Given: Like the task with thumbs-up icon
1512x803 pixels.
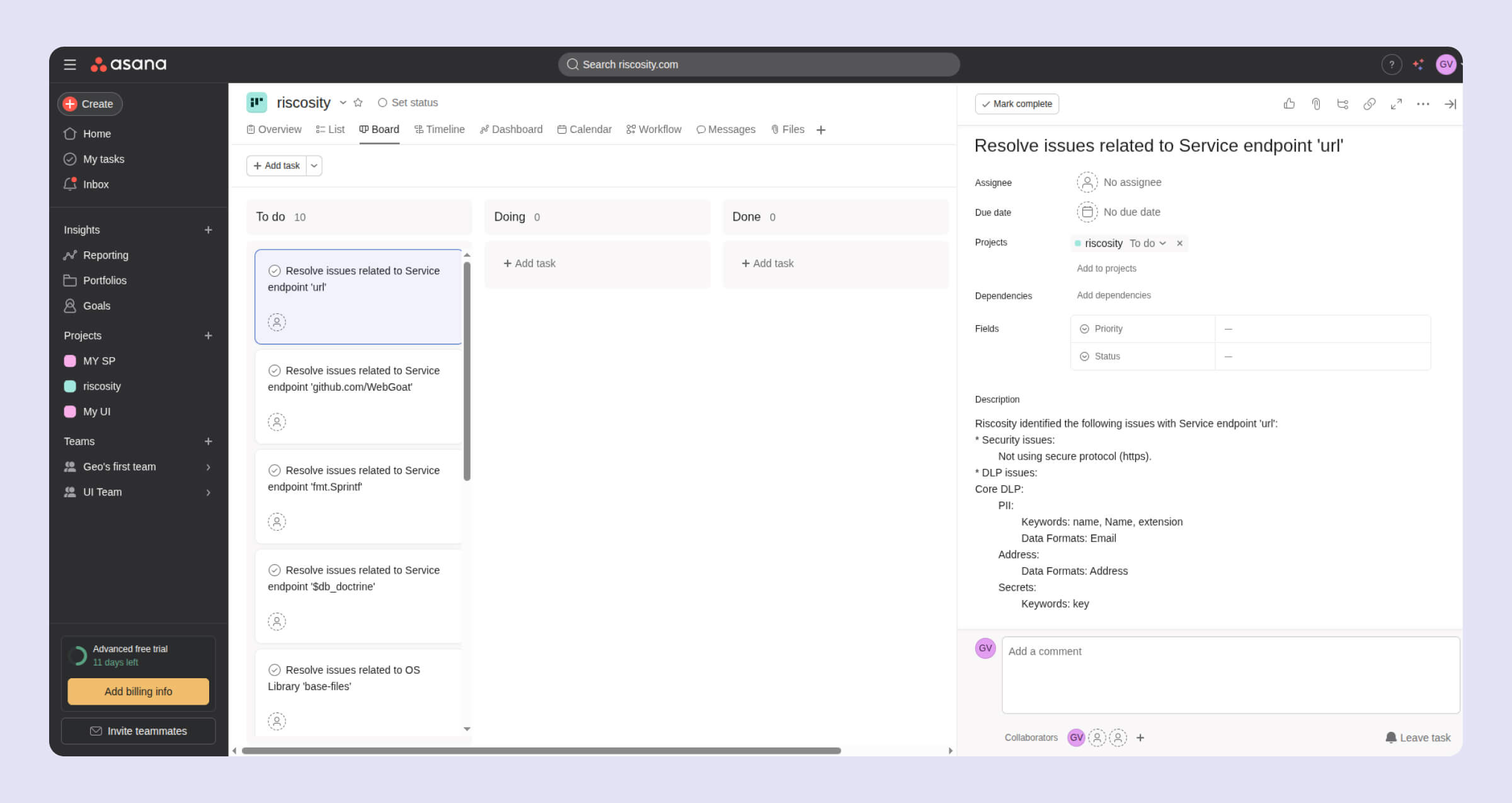Looking at the screenshot, I should pyautogui.click(x=1289, y=104).
